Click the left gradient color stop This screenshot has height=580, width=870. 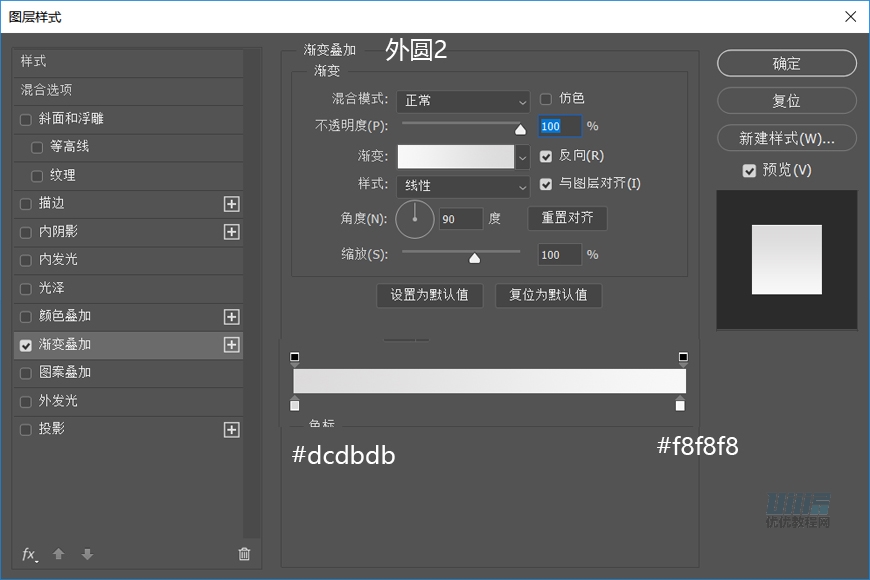point(294,405)
